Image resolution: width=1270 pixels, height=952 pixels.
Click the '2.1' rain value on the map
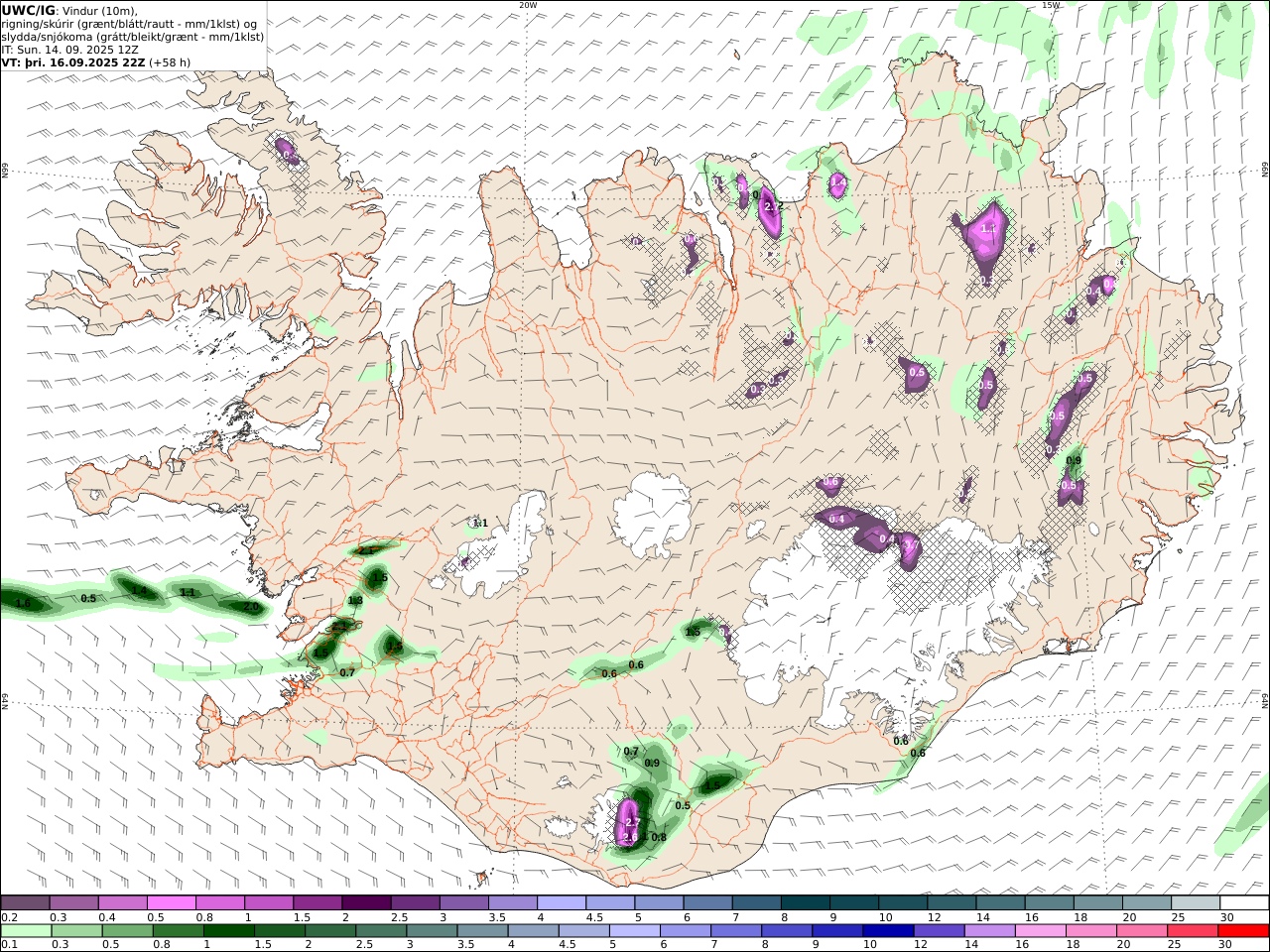[365, 550]
